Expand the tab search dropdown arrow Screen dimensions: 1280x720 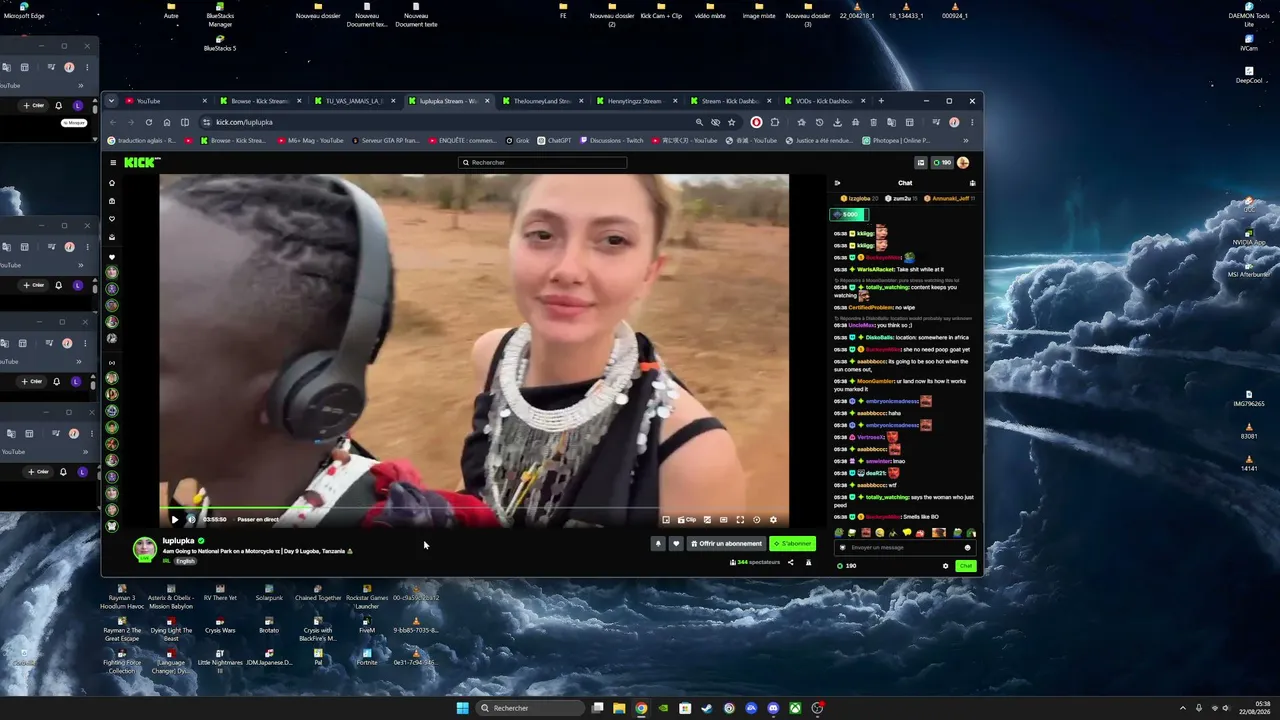(x=111, y=101)
